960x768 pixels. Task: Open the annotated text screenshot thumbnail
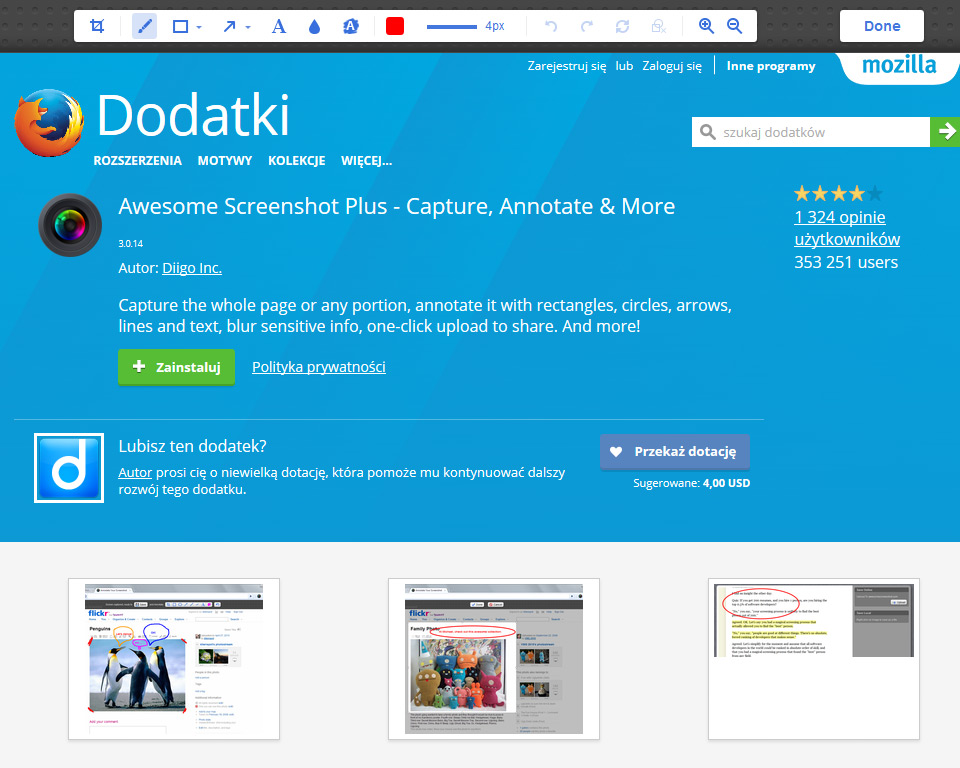[x=814, y=658]
